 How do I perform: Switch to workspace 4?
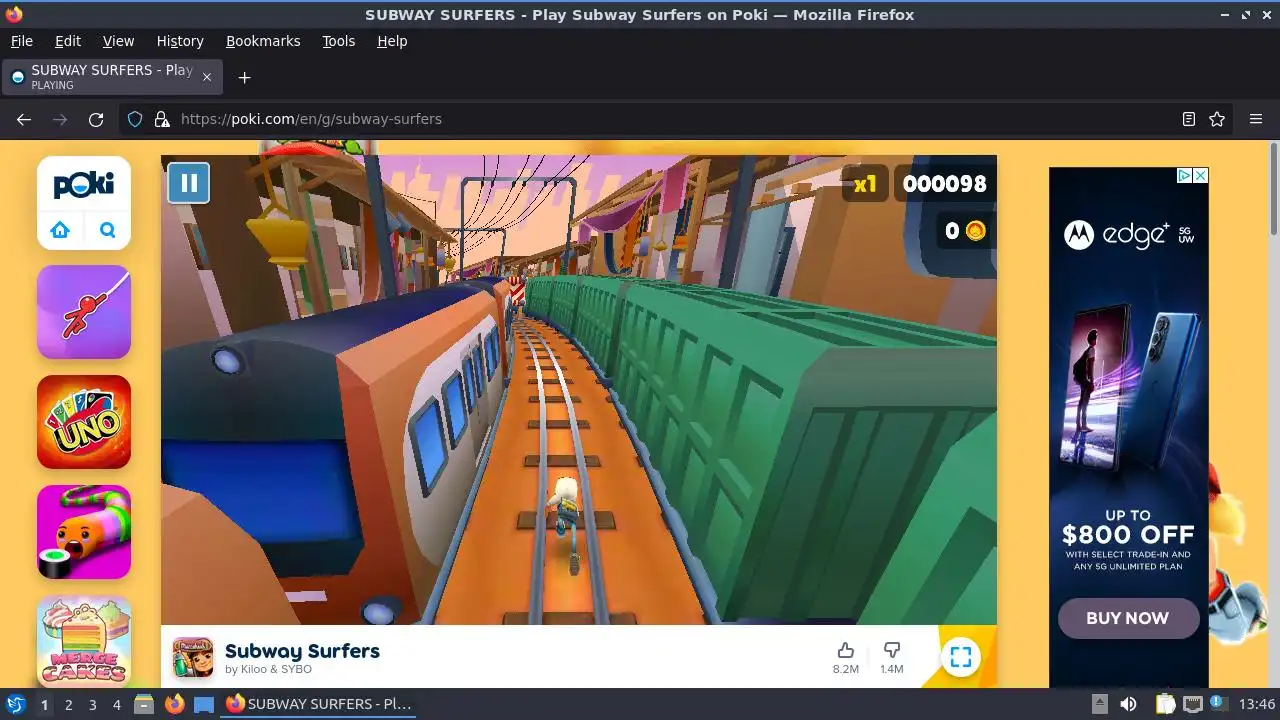coord(116,704)
